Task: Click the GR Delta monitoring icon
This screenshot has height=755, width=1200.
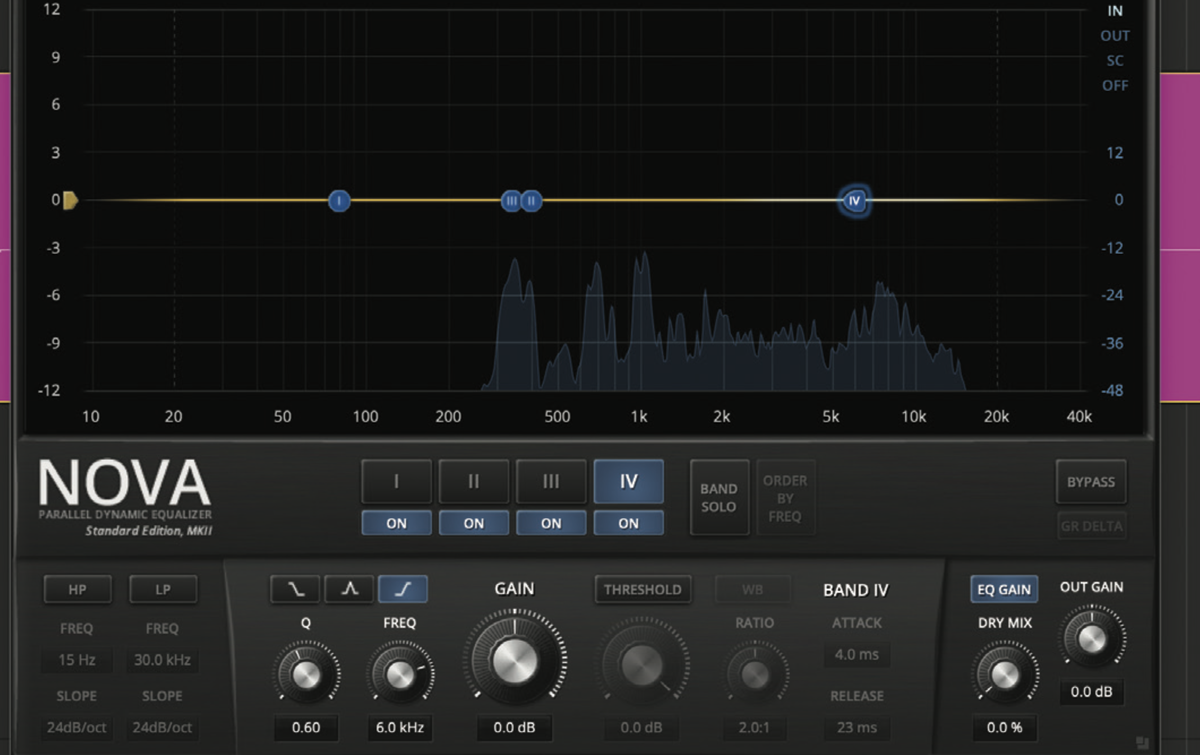Action: [x=1091, y=525]
